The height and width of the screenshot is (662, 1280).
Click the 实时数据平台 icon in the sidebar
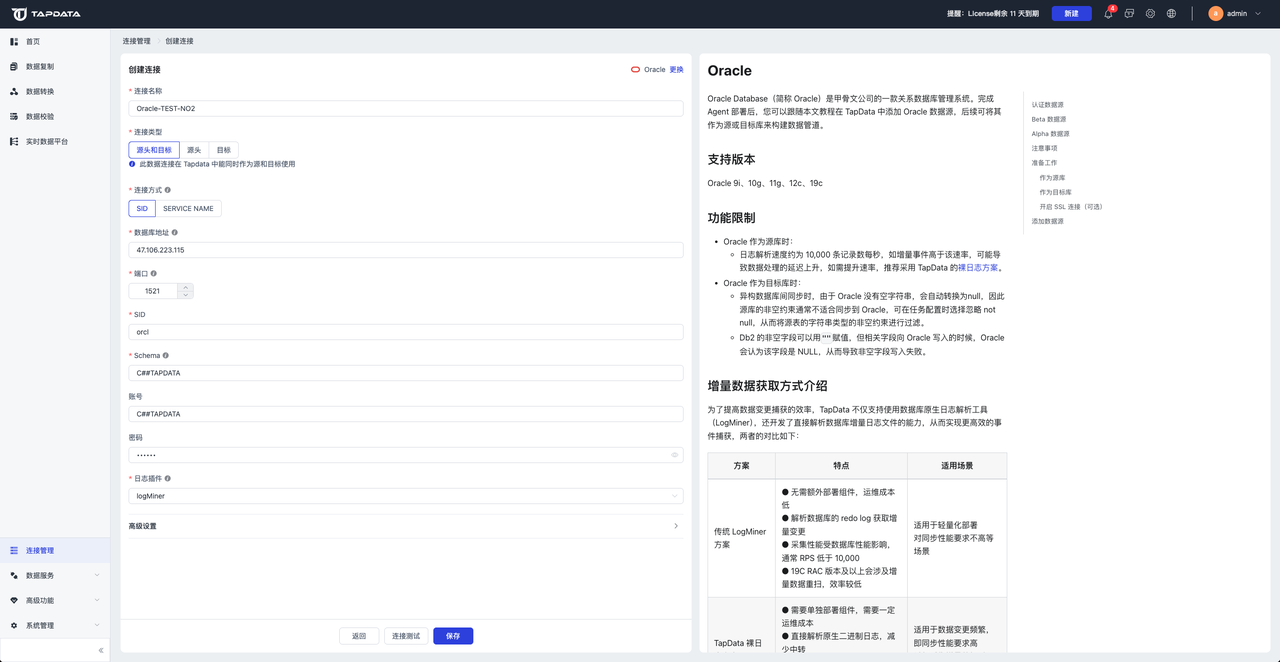14,141
